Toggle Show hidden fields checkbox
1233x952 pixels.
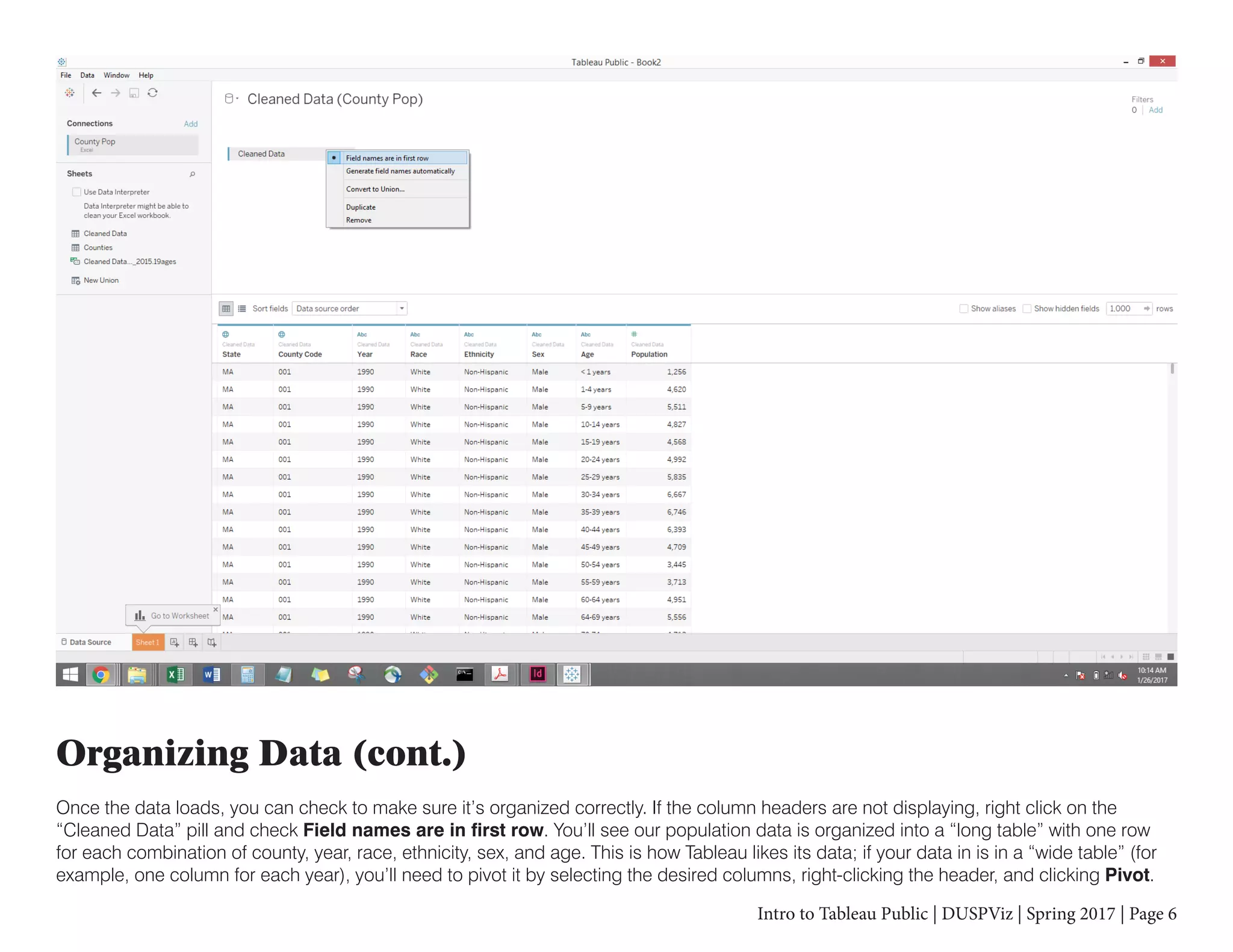pyautogui.click(x=1027, y=309)
